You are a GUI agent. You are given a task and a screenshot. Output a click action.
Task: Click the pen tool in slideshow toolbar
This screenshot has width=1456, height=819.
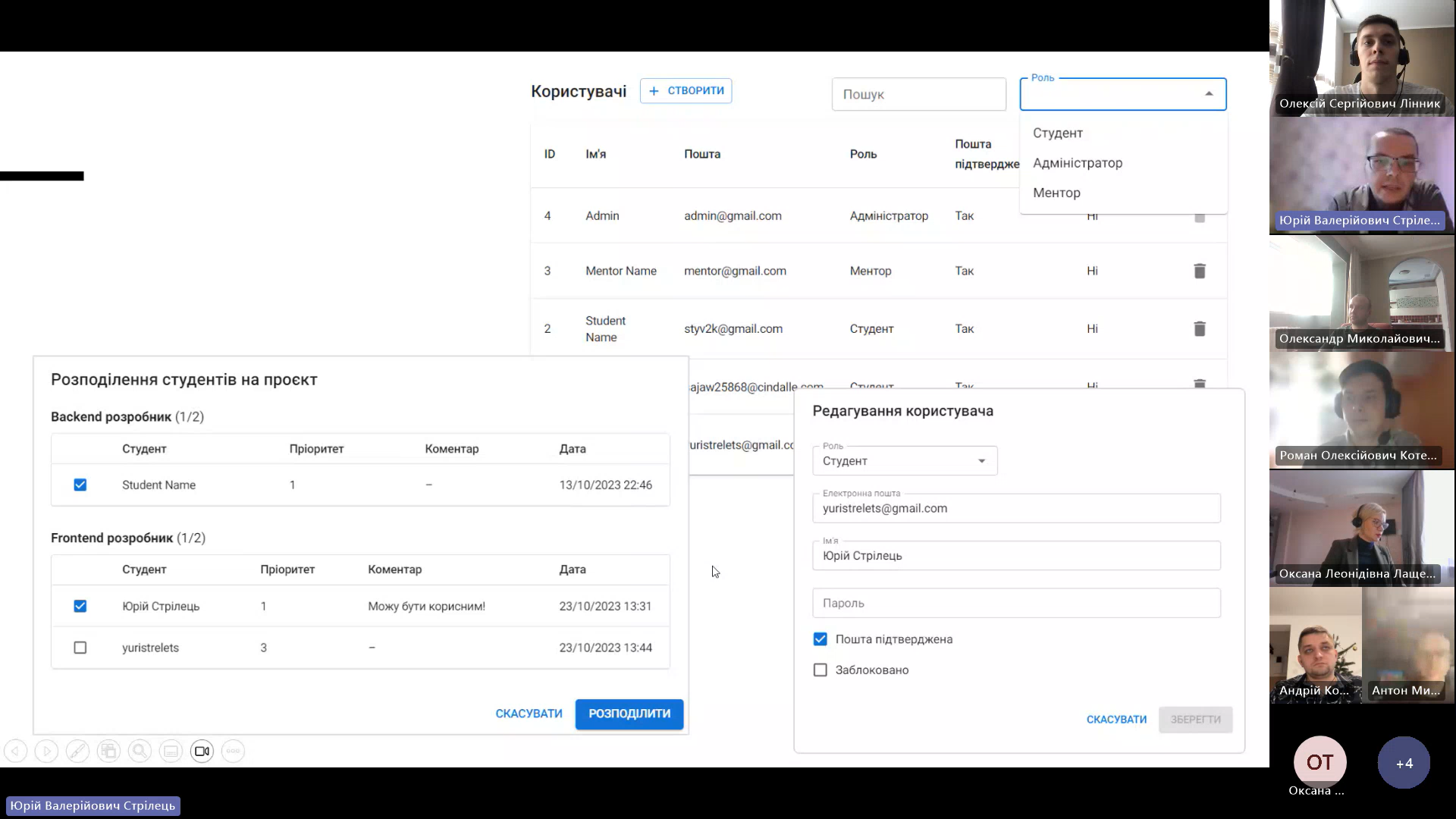tap(77, 752)
